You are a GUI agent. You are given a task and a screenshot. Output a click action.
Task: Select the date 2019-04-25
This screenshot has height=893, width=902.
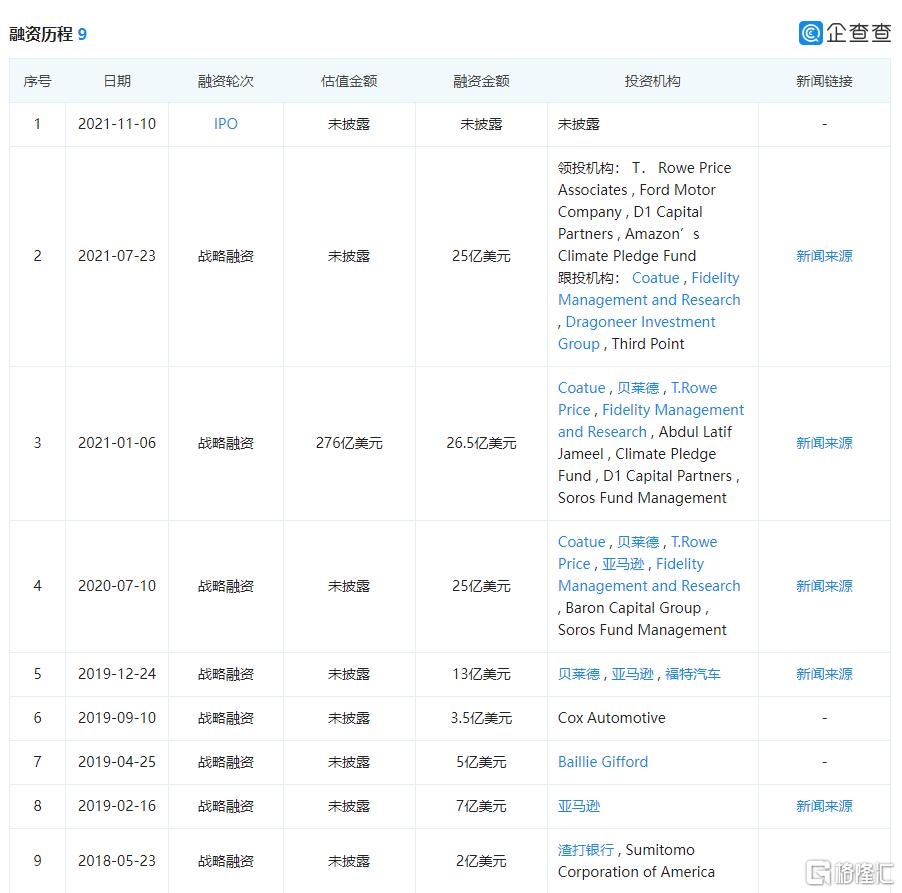[117, 762]
